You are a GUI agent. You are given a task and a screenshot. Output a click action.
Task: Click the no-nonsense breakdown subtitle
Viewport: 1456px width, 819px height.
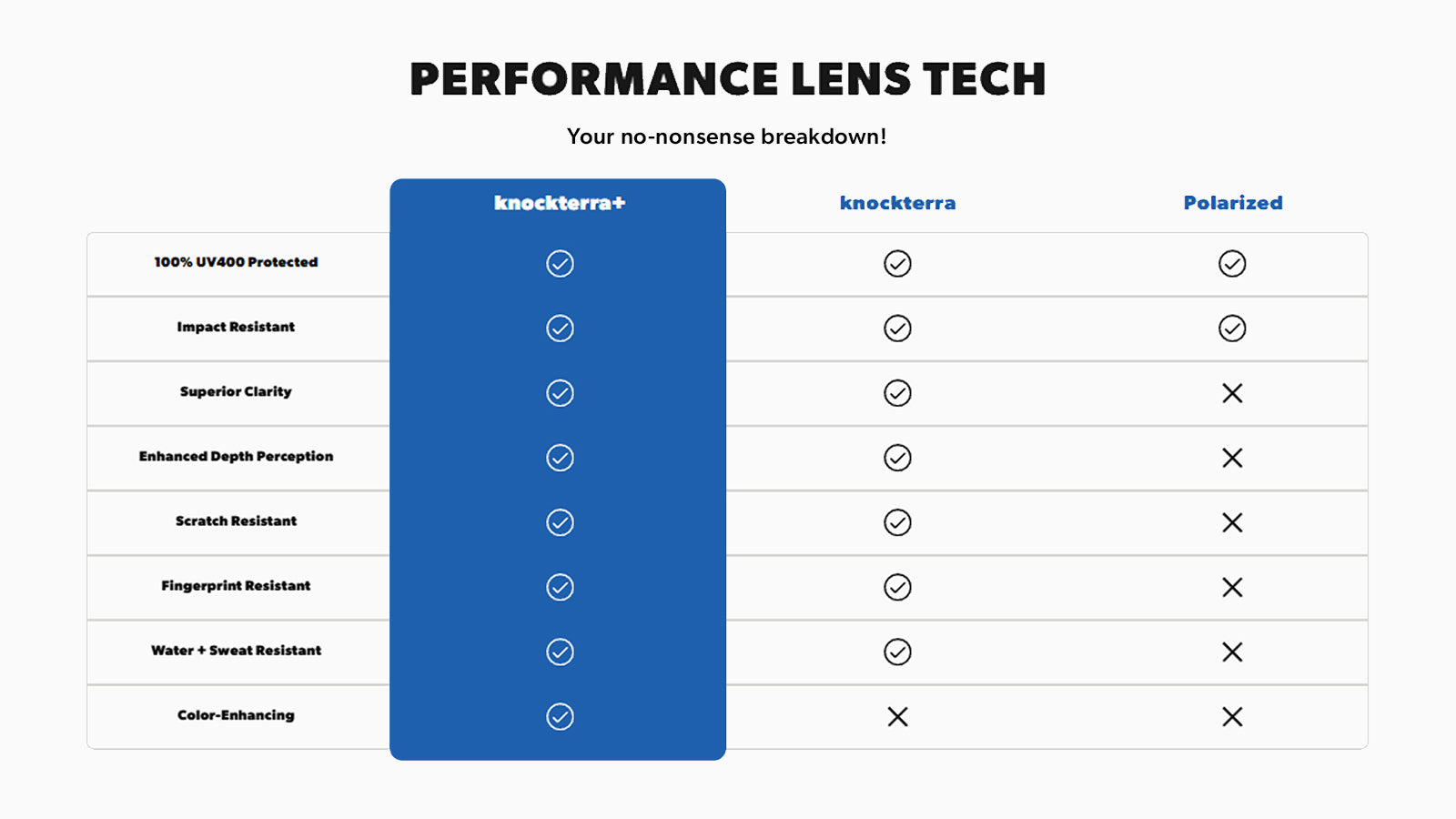click(726, 136)
